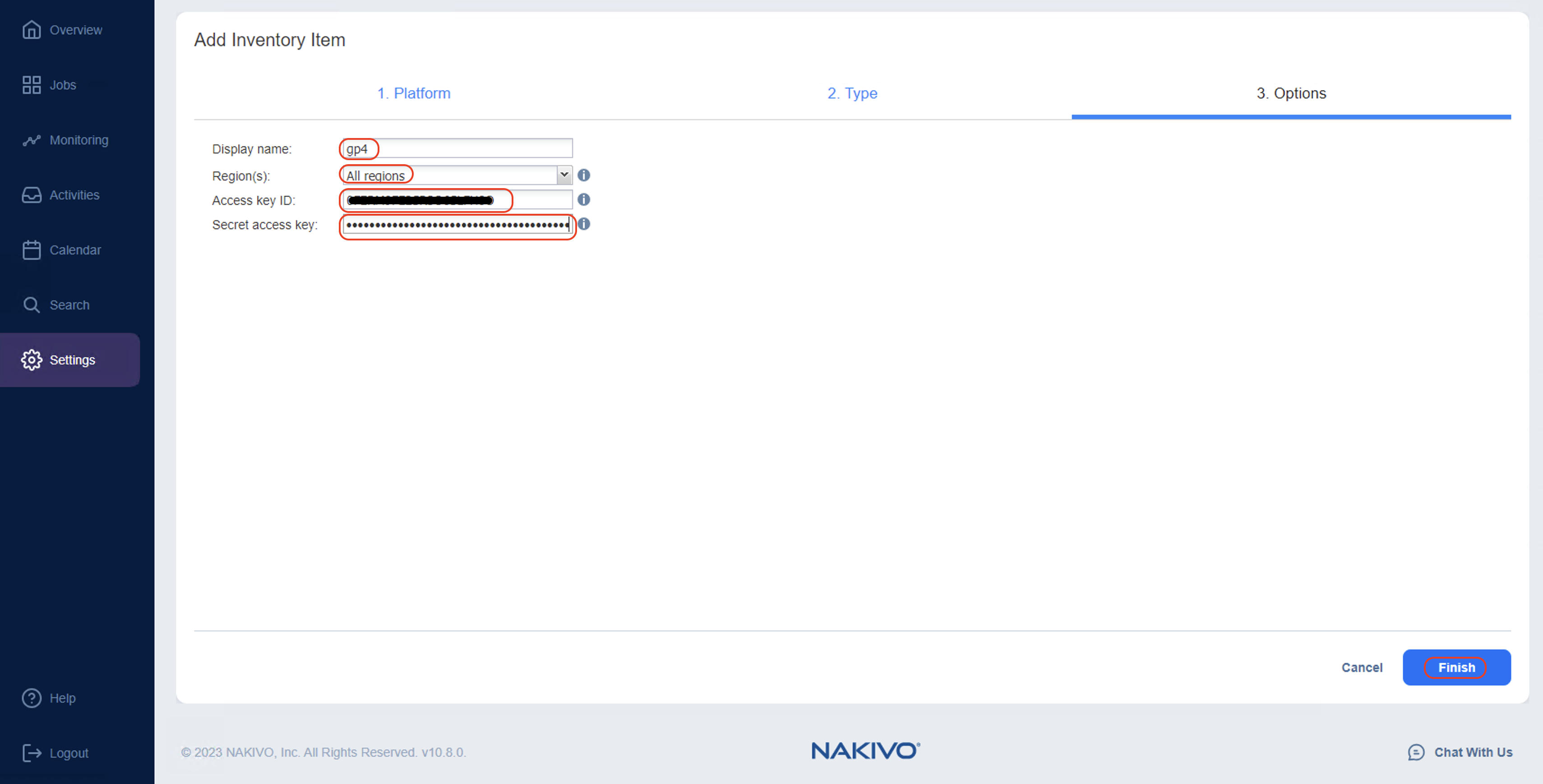This screenshot has height=784, width=1543.
Task: Click the Search magnifier icon
Action: 31,305
